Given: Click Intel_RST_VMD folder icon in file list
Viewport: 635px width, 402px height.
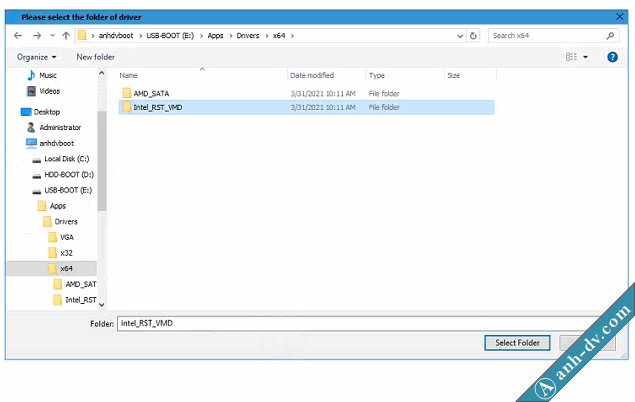Looking at the screenshot, I should point(127,107).
